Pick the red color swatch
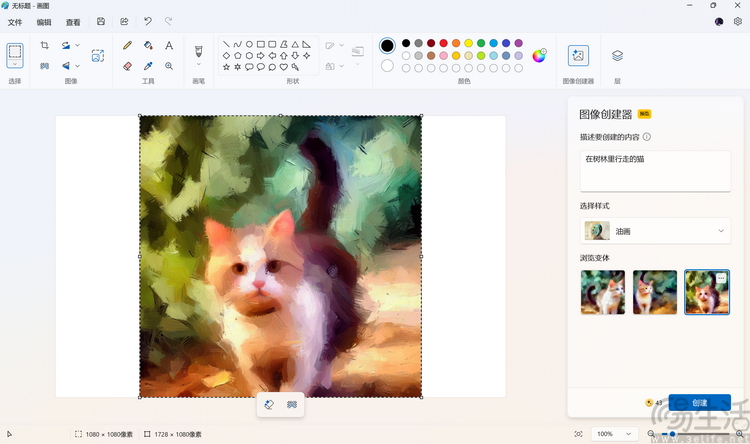Image resolution: width=750 pixels, height=444 pixels. pos(444,43)
